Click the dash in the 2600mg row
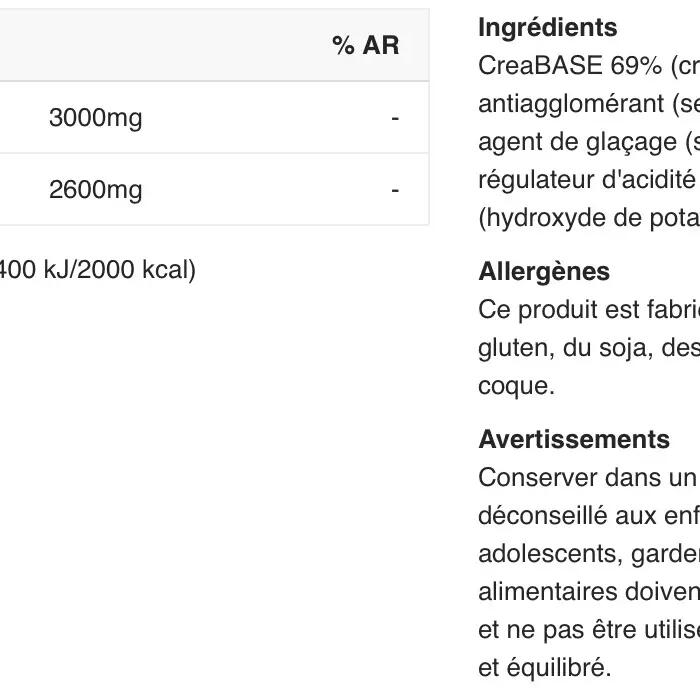The height and width of the screenshot is (700, 700). tap(395, 190)
